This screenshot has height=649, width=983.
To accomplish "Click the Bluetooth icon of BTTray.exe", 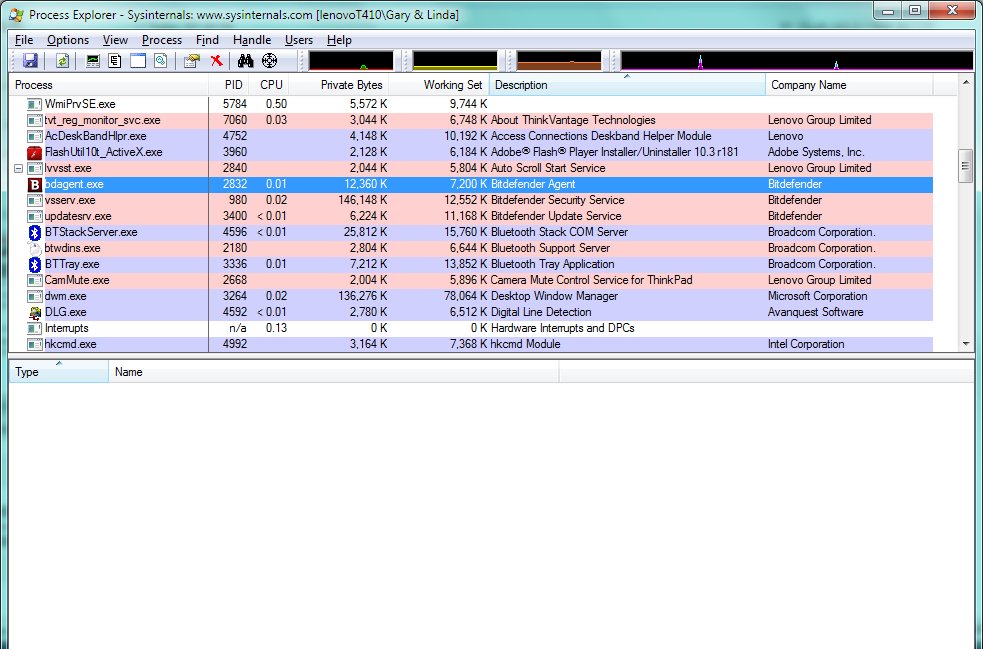I will (x=34, y=265).
